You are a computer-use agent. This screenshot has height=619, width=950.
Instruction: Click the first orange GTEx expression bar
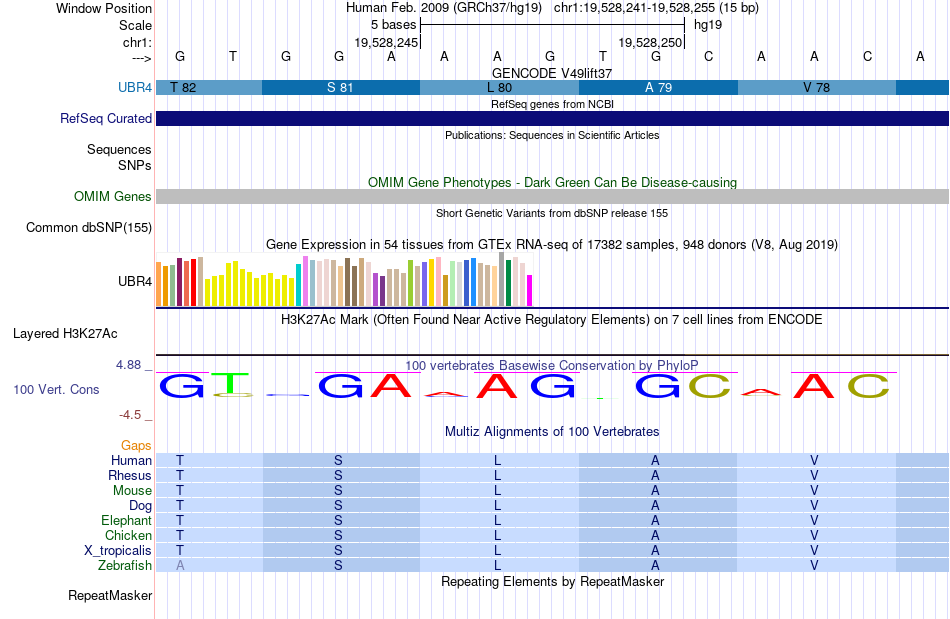click(159, 284)
